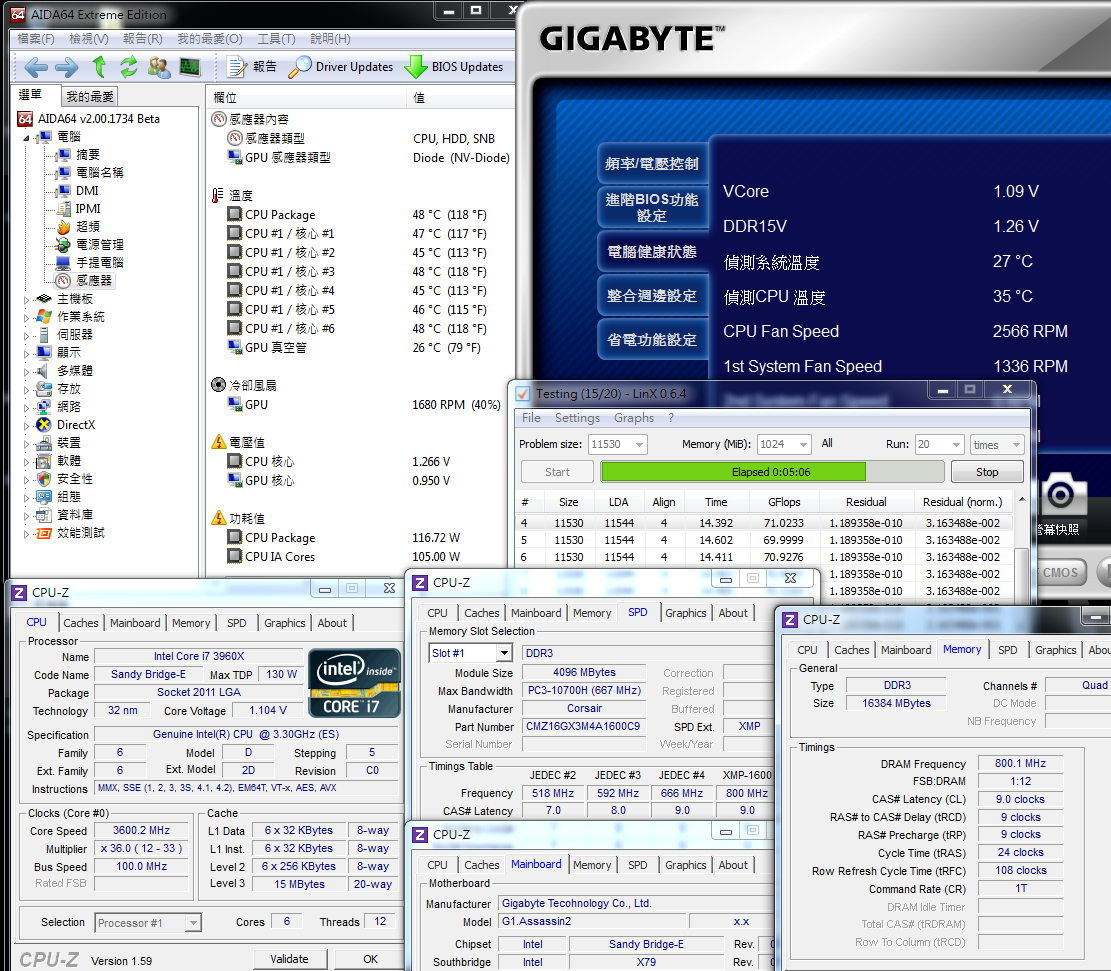Switch to Caches tab in CPU-Z CPU window
The image size is (1111, 971).
click(81, 623)
